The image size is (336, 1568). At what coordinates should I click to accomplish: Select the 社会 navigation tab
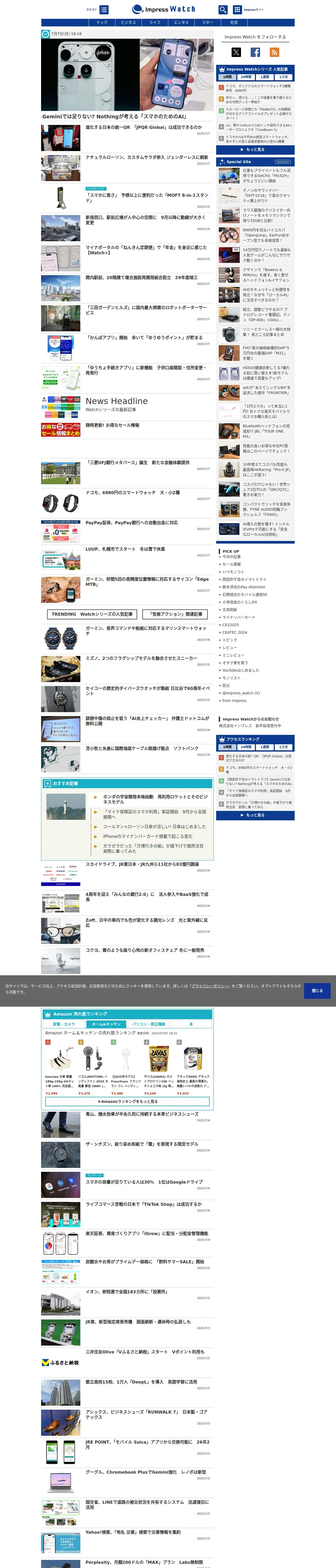[234, 22]
